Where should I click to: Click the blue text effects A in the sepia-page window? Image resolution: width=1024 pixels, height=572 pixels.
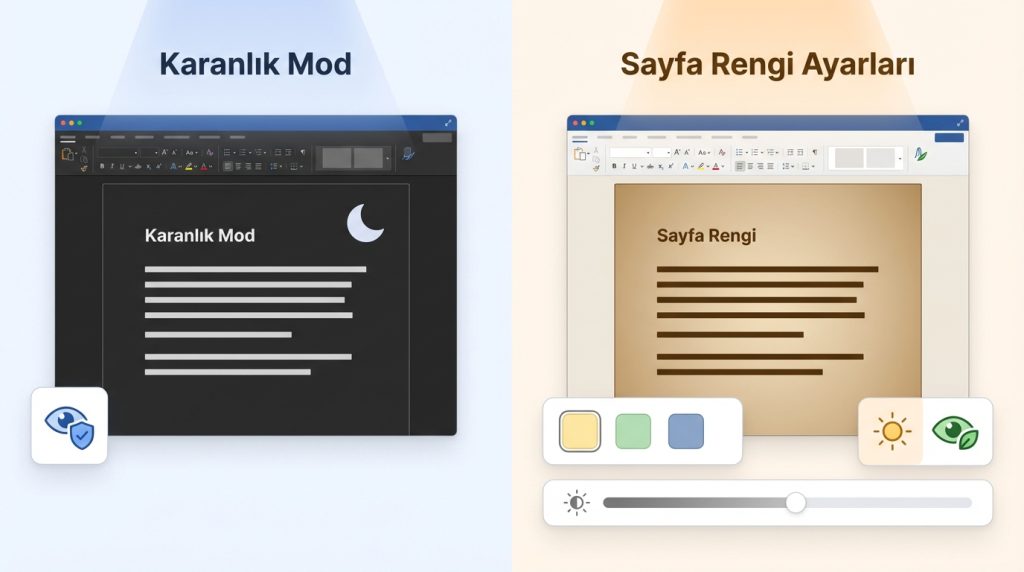click(686, 166)
